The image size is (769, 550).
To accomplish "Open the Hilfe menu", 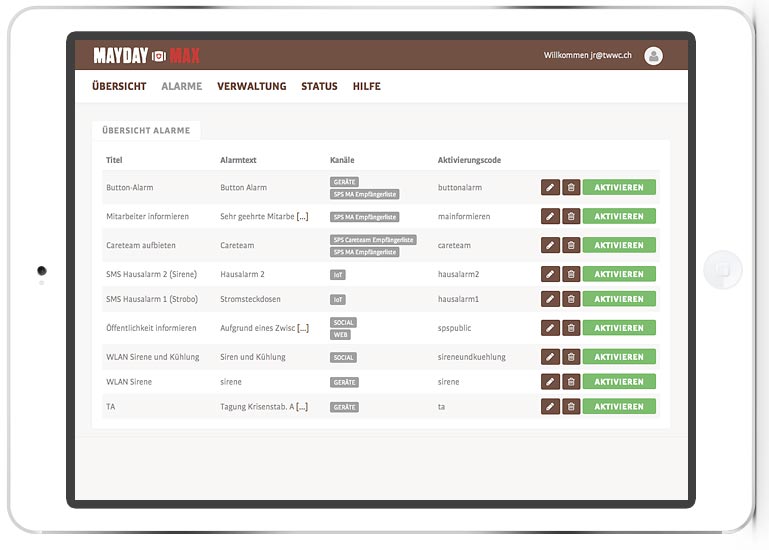I will click(366, 87).
